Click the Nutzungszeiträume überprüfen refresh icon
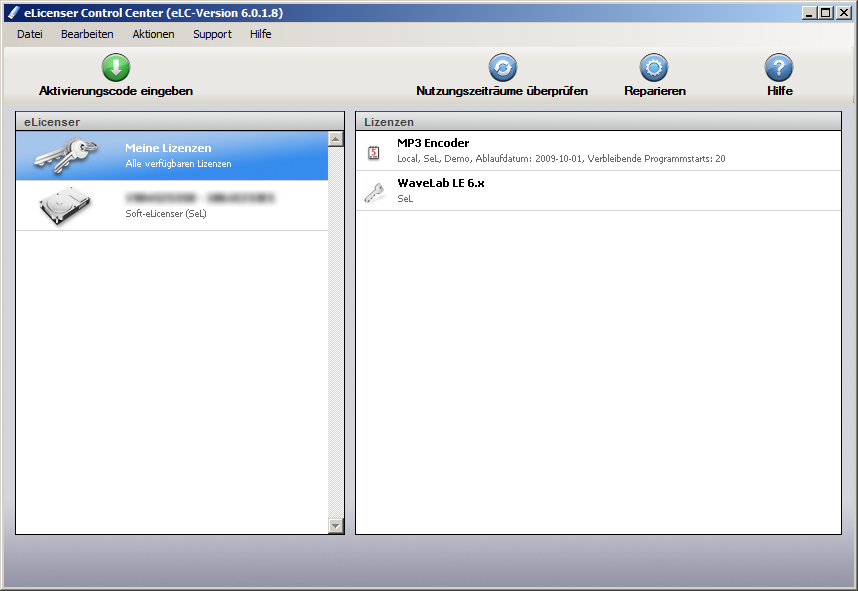The width and height of the screenshot is (858, 591). click(502, 67)
